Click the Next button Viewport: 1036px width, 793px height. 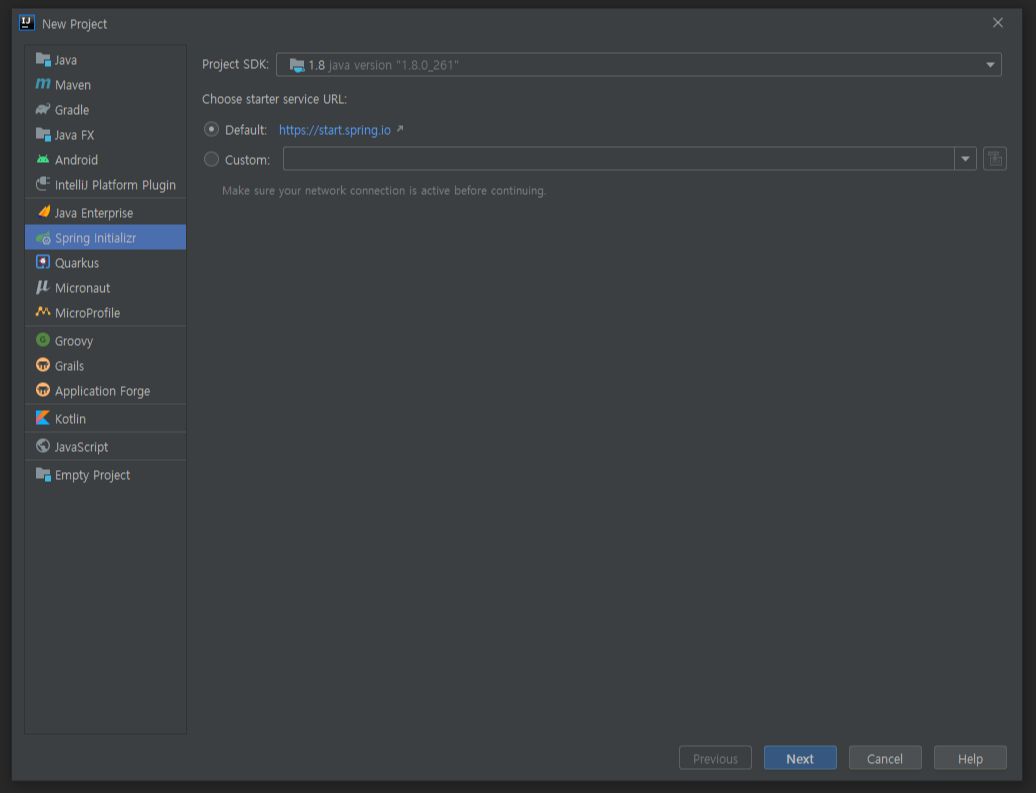pos(800,758)
